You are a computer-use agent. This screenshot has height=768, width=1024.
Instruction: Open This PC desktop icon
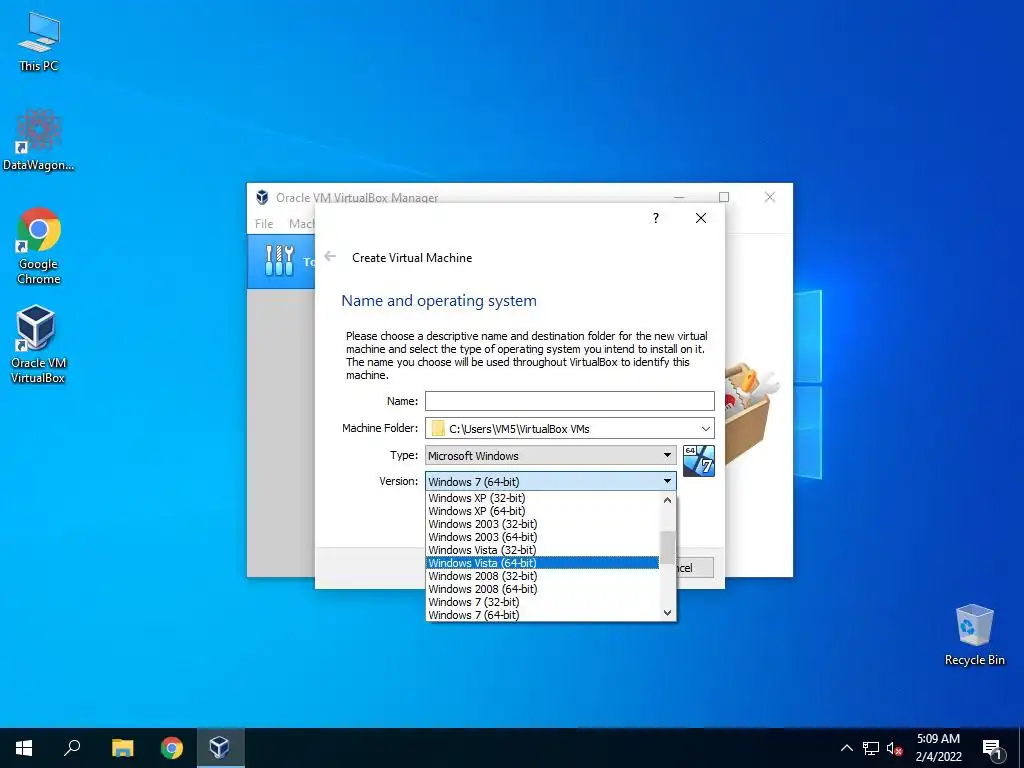pyautogui.click(x=39, y=42)
